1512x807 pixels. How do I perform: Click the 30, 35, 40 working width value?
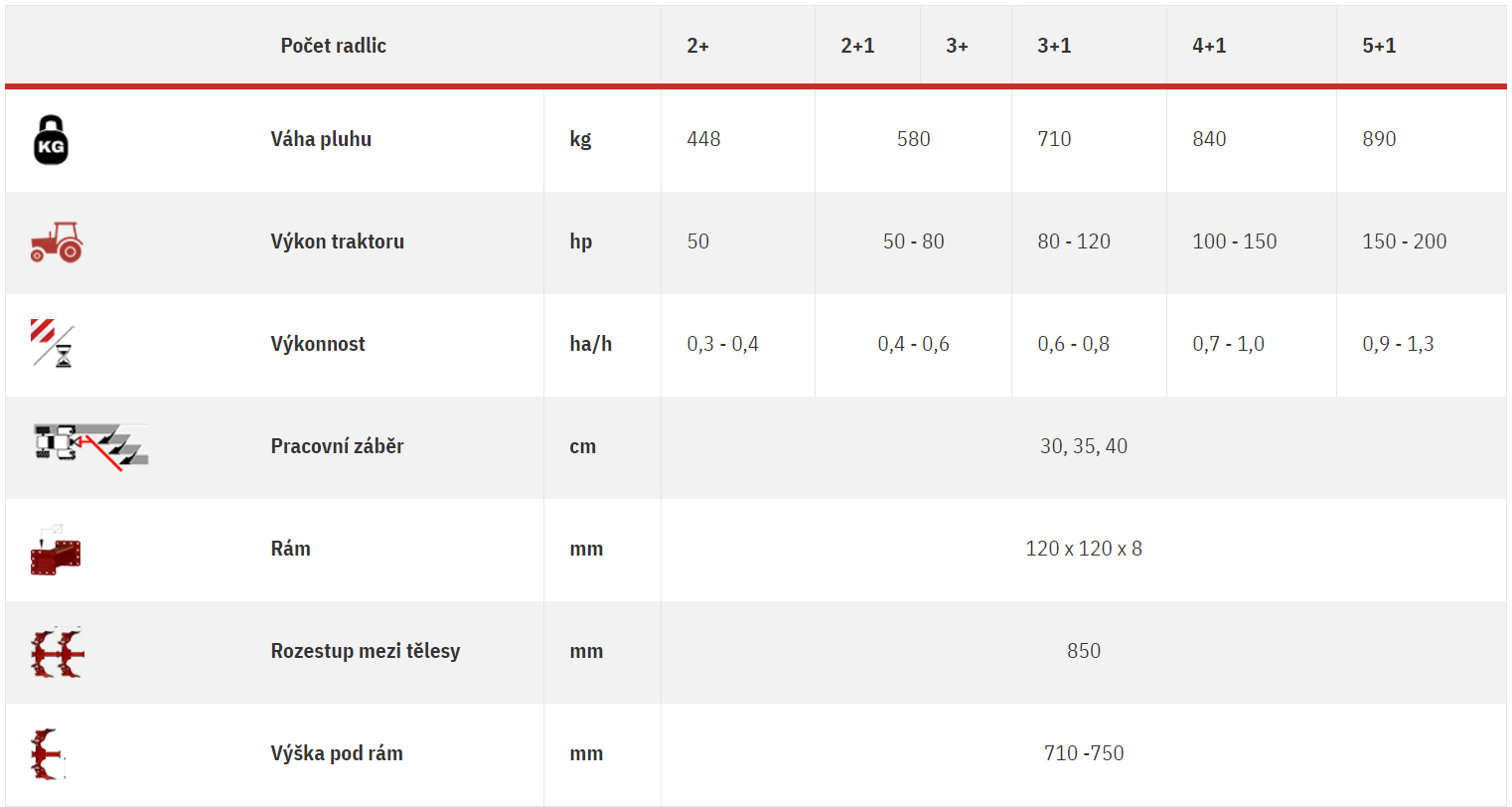click(x=1084, y=446)
